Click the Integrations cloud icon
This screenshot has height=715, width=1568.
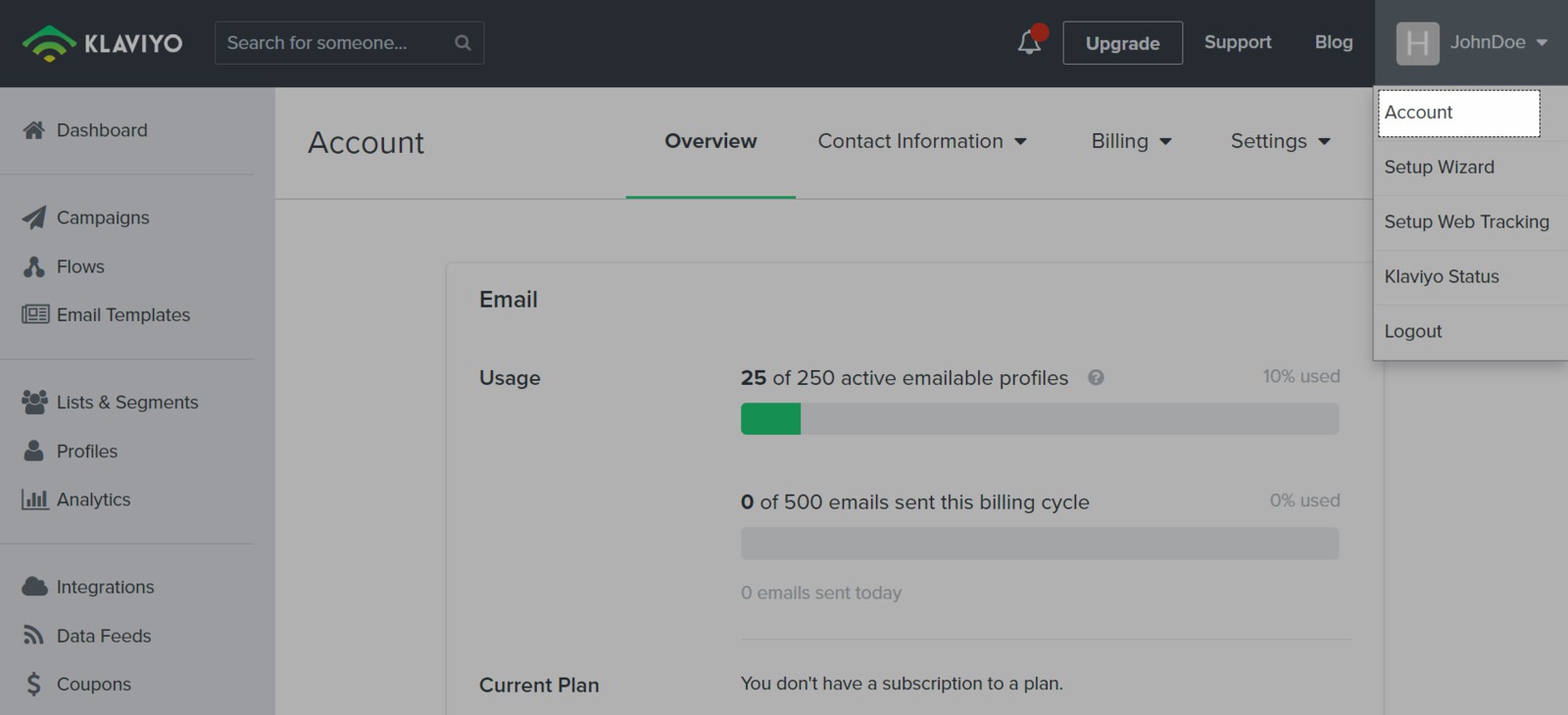pos(34,587)
